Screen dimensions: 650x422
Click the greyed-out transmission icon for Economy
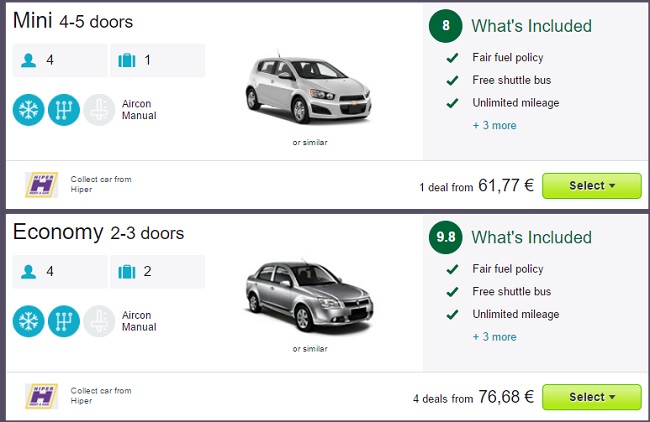coord(99,321)
